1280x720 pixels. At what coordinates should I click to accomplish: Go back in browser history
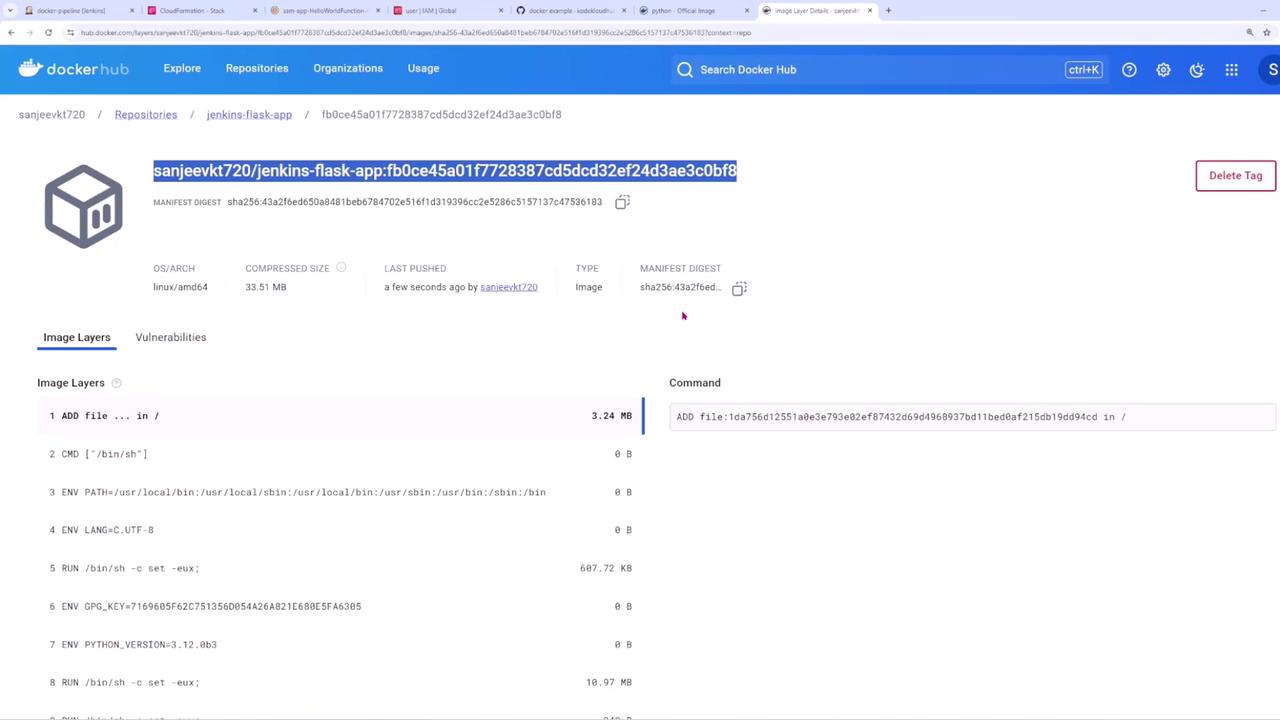pos(11,32)
